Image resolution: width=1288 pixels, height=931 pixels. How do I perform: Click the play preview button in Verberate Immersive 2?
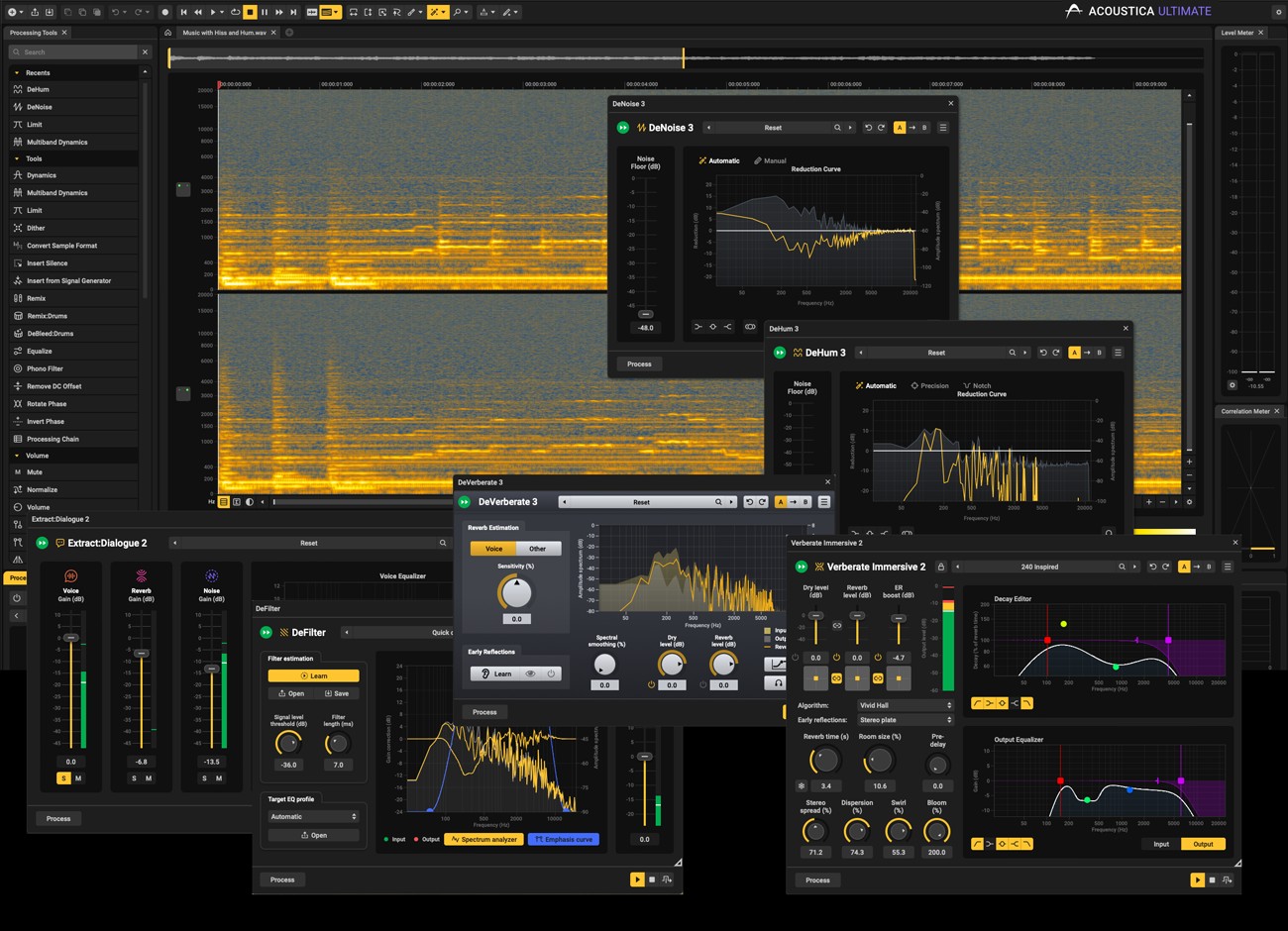[1197, 879]
